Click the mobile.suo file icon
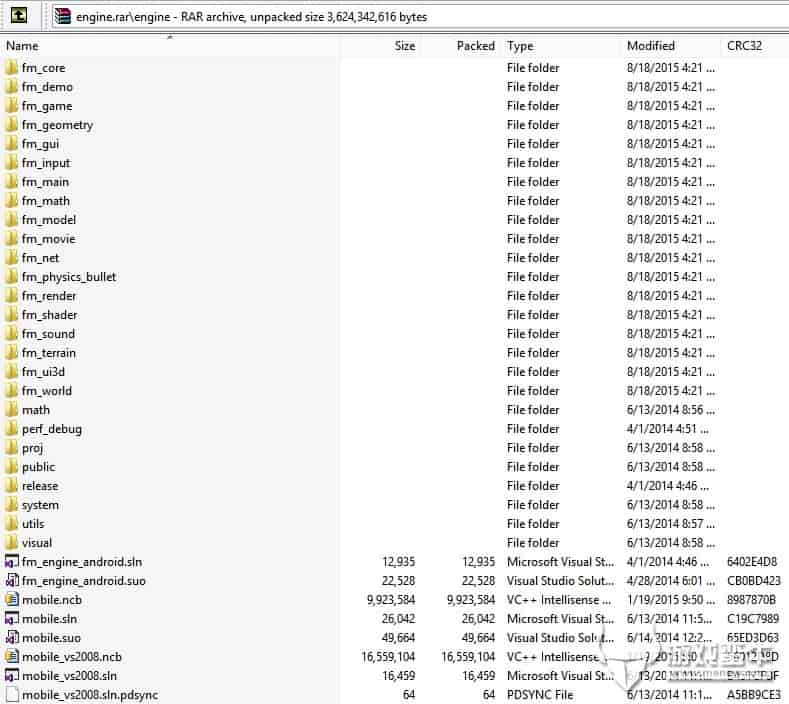Screen dimensions: 789x704 (x=12, y=637)
